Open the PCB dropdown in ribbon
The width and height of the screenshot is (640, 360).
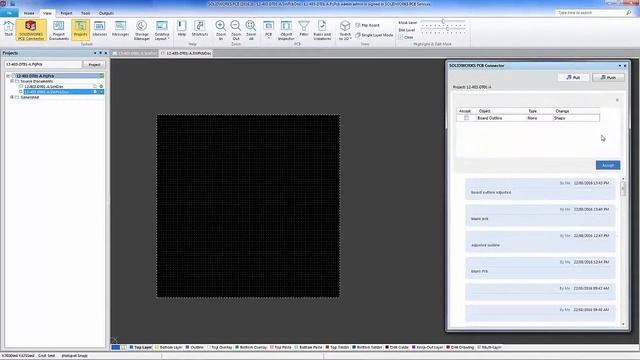268,30
